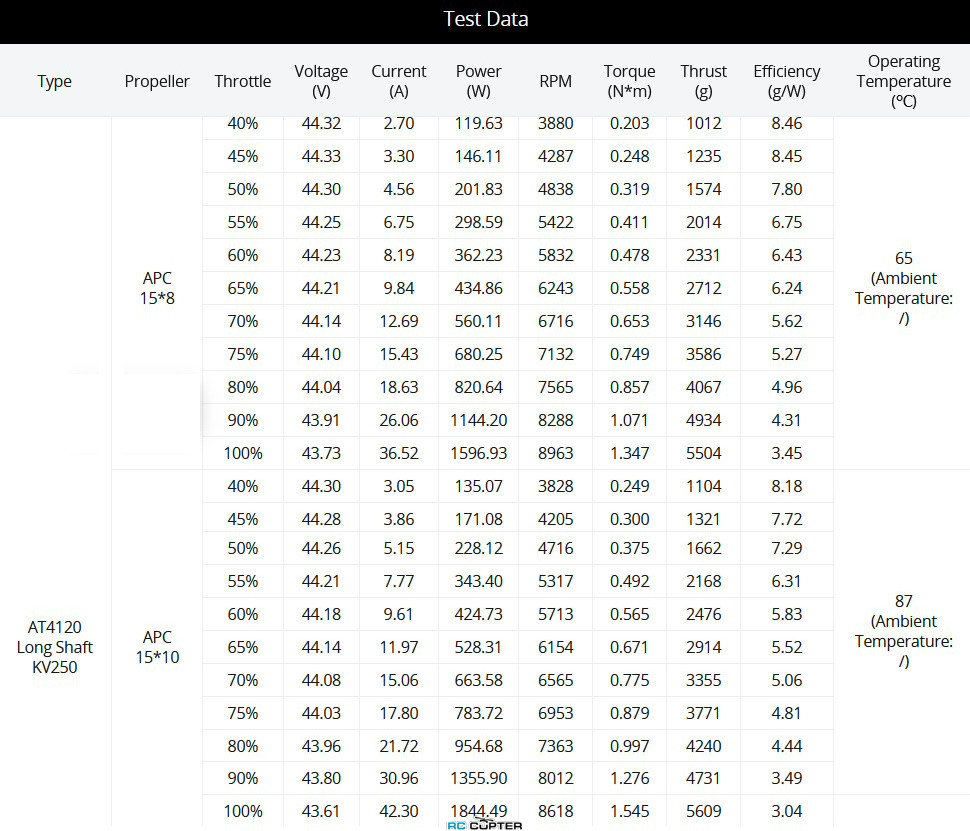Click the Operating Temperature column header
This screenshot has height=831, width=970.
point(903,81)
